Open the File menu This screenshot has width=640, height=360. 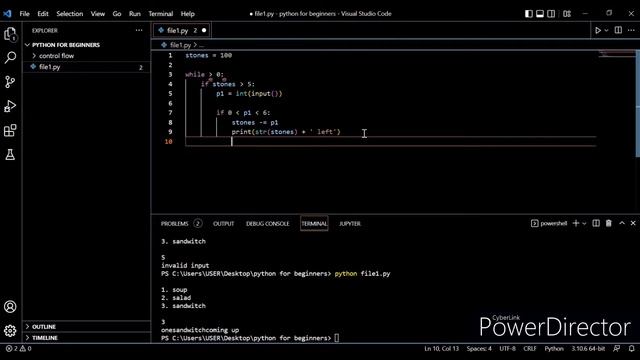click(24, 14)
